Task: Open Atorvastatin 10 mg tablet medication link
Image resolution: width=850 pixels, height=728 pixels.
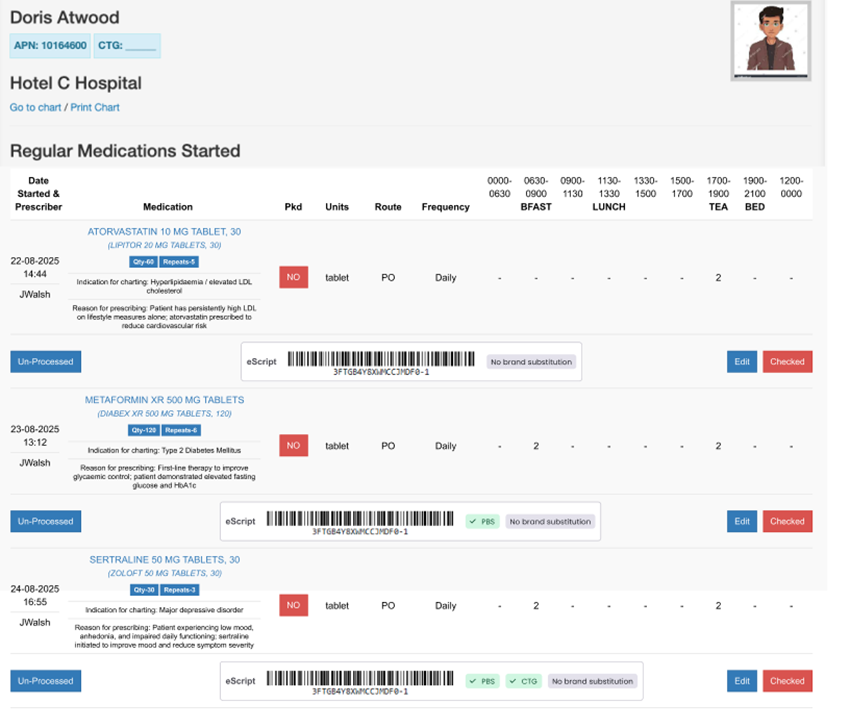Action: tap(164, 232)
